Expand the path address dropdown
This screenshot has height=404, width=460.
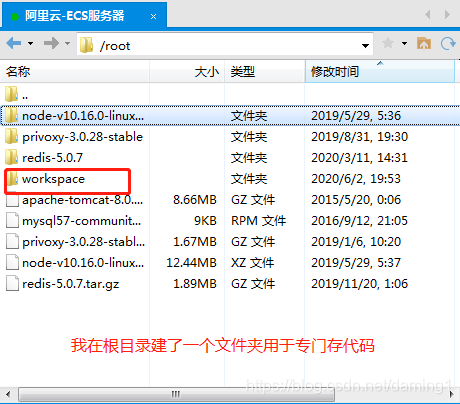(365, 46)
